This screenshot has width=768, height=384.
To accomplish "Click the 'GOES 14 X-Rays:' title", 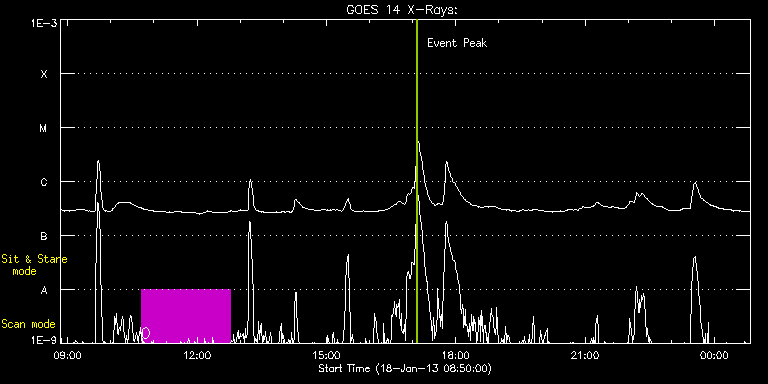I will click(402, 10).
